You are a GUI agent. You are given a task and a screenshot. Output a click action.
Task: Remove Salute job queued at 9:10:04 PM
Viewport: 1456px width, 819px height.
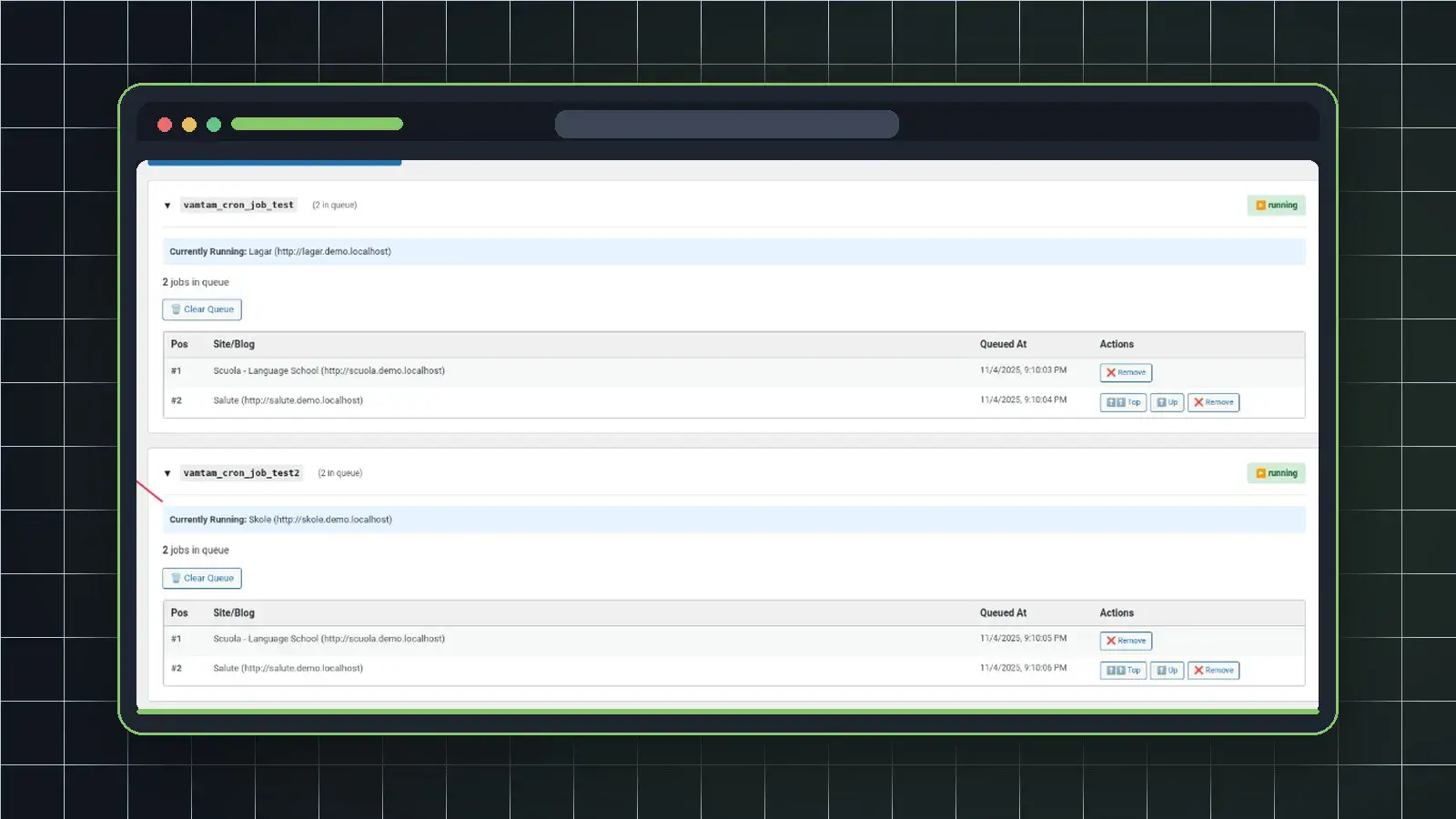coord(1213,402)
